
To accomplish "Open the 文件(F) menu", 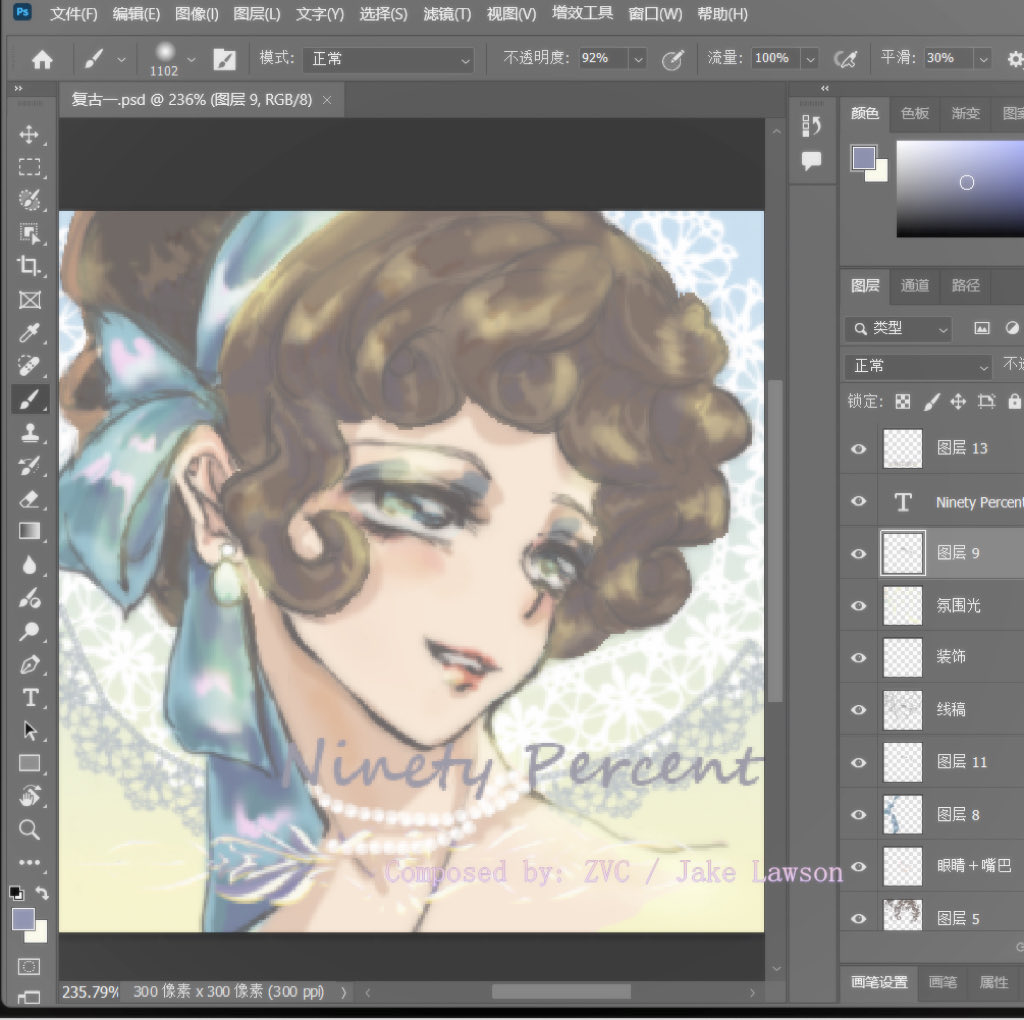I will [73, 14].
